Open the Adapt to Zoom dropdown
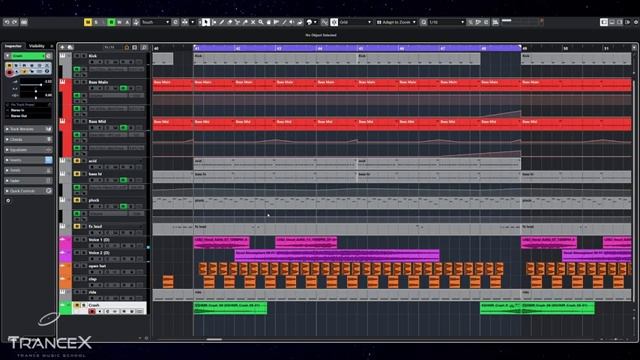 click(x=396, y=22)
